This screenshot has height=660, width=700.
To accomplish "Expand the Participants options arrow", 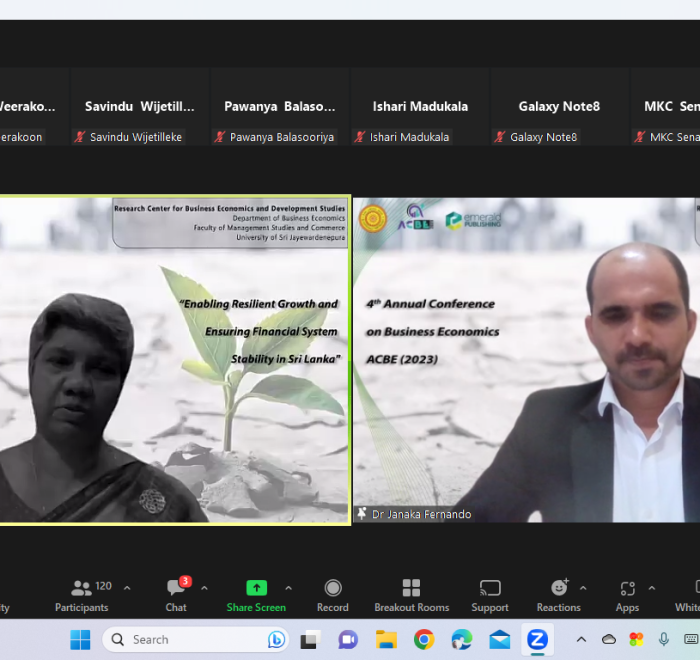I will point(127,588).
